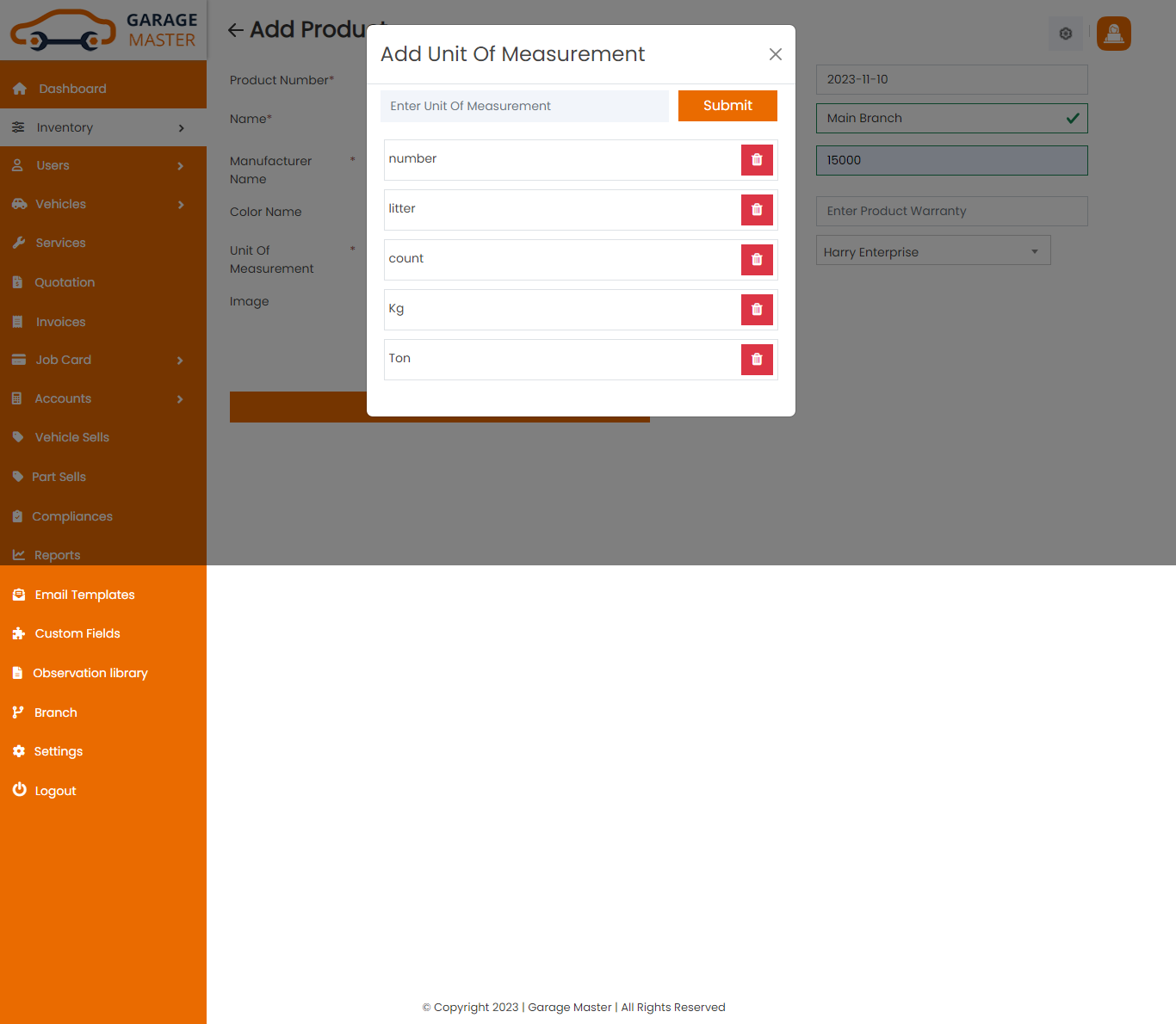Remove the 'count' unit with trash icon
This screenshot has height=1024, width=1176.
click(x=757, y=260)
